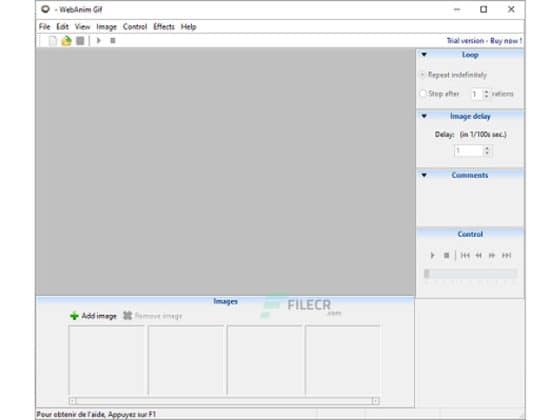The image size is (560, 420).
Task: Click the toolbar Play arrow icon
Action: tap(99, 41)
